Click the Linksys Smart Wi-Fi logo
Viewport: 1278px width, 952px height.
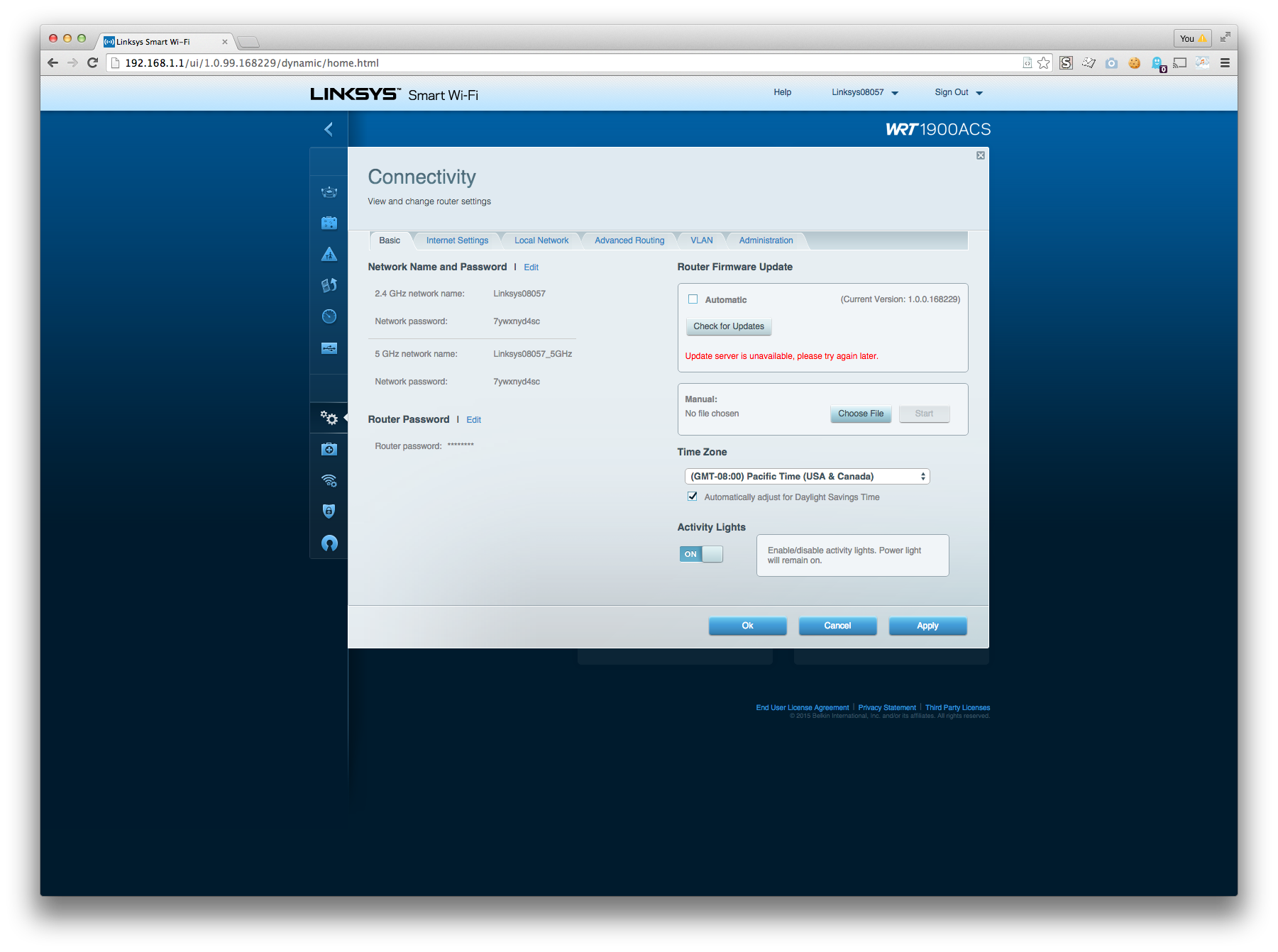point(394,94)
